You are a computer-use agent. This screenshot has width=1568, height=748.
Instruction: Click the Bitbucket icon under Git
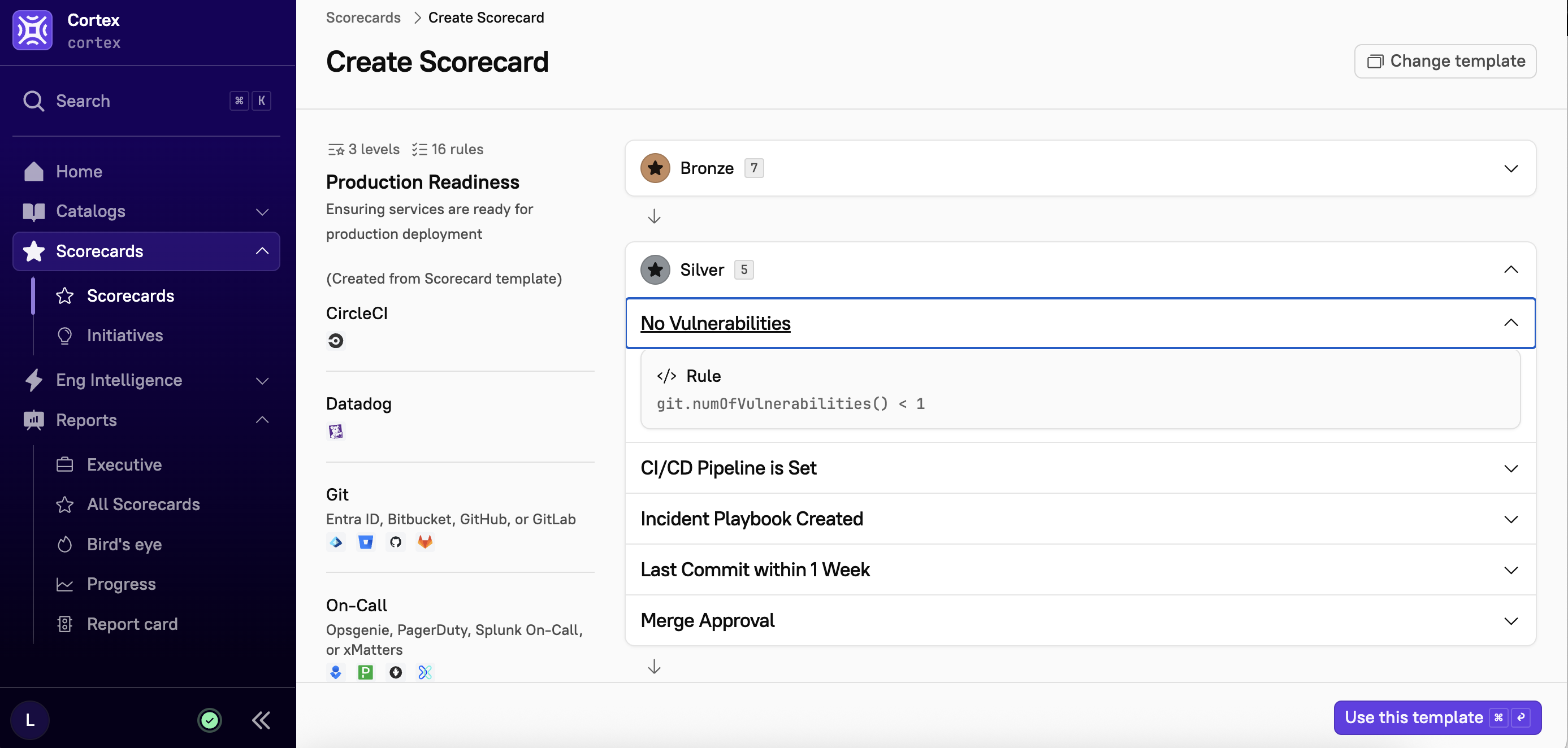(x=365, y=542)
